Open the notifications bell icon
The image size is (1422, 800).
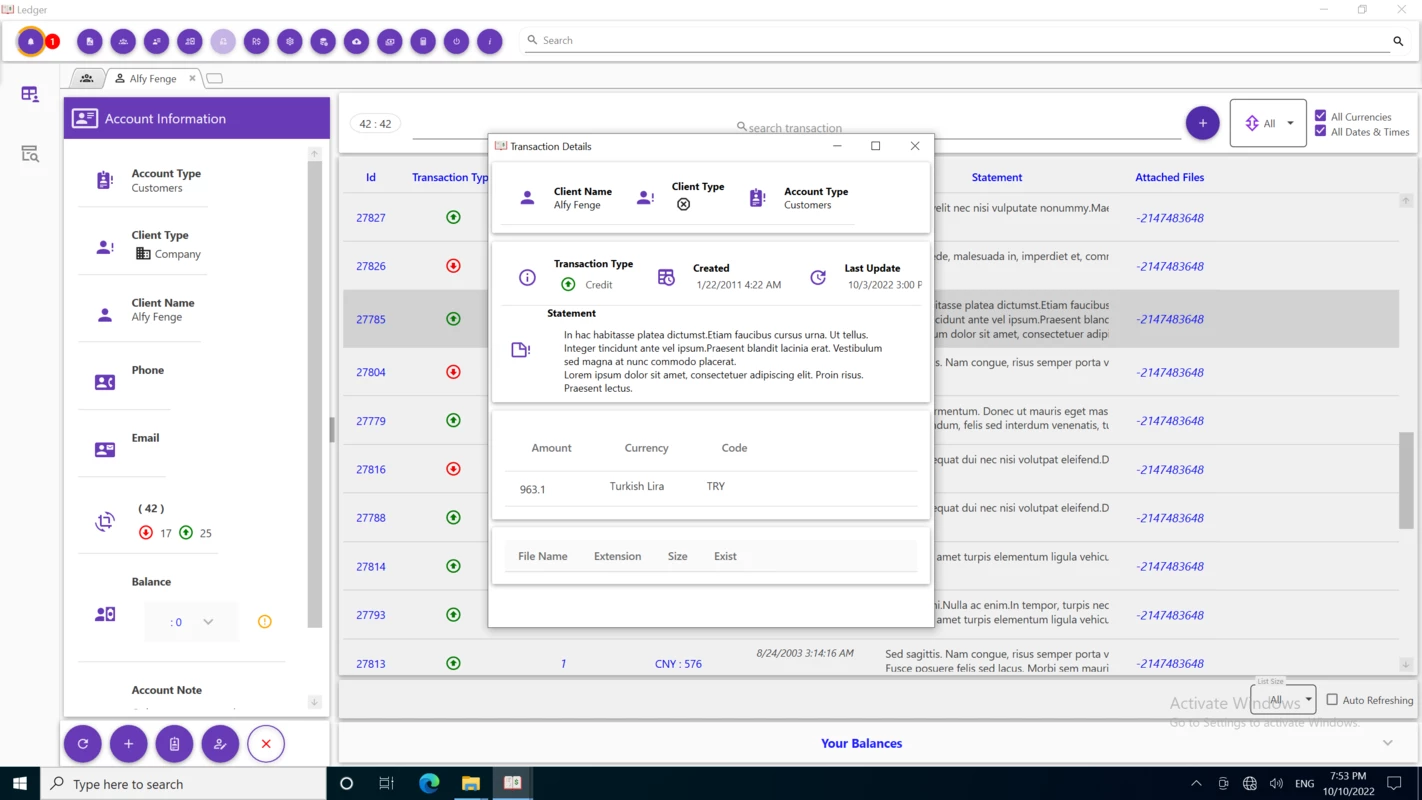[31, 41]
